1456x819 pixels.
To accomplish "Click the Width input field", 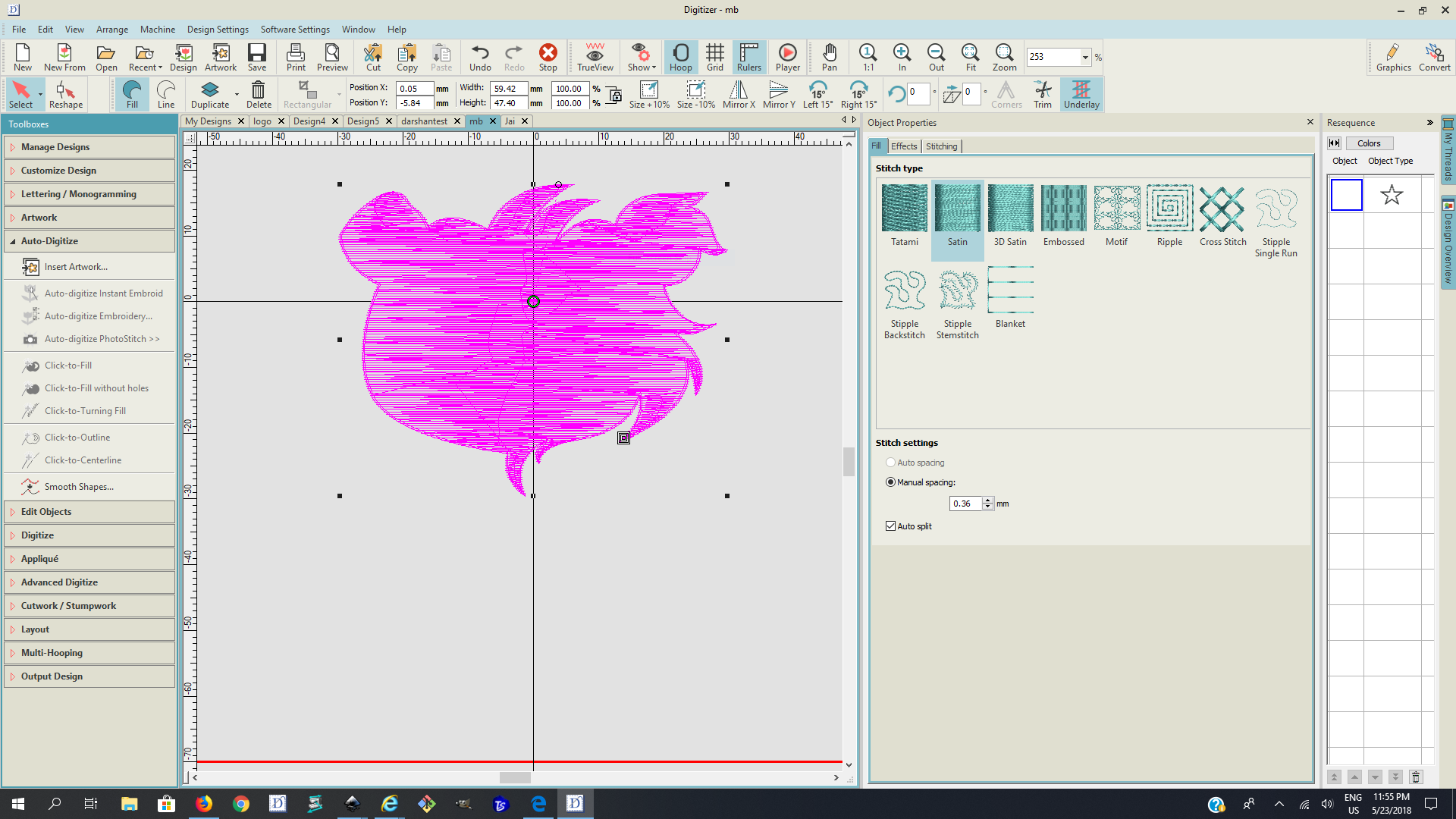I will (507, 89).
